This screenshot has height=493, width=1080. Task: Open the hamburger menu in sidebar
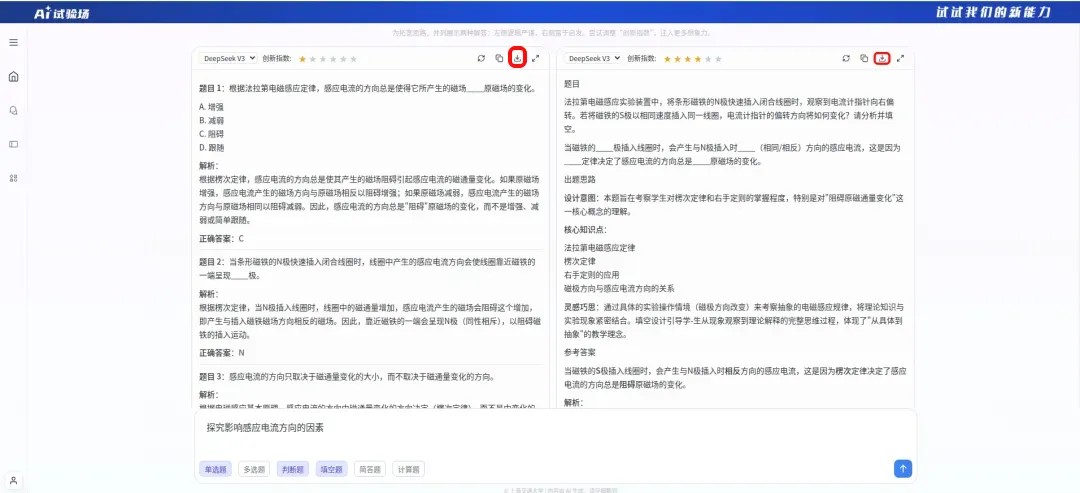[x=13, y=43]
